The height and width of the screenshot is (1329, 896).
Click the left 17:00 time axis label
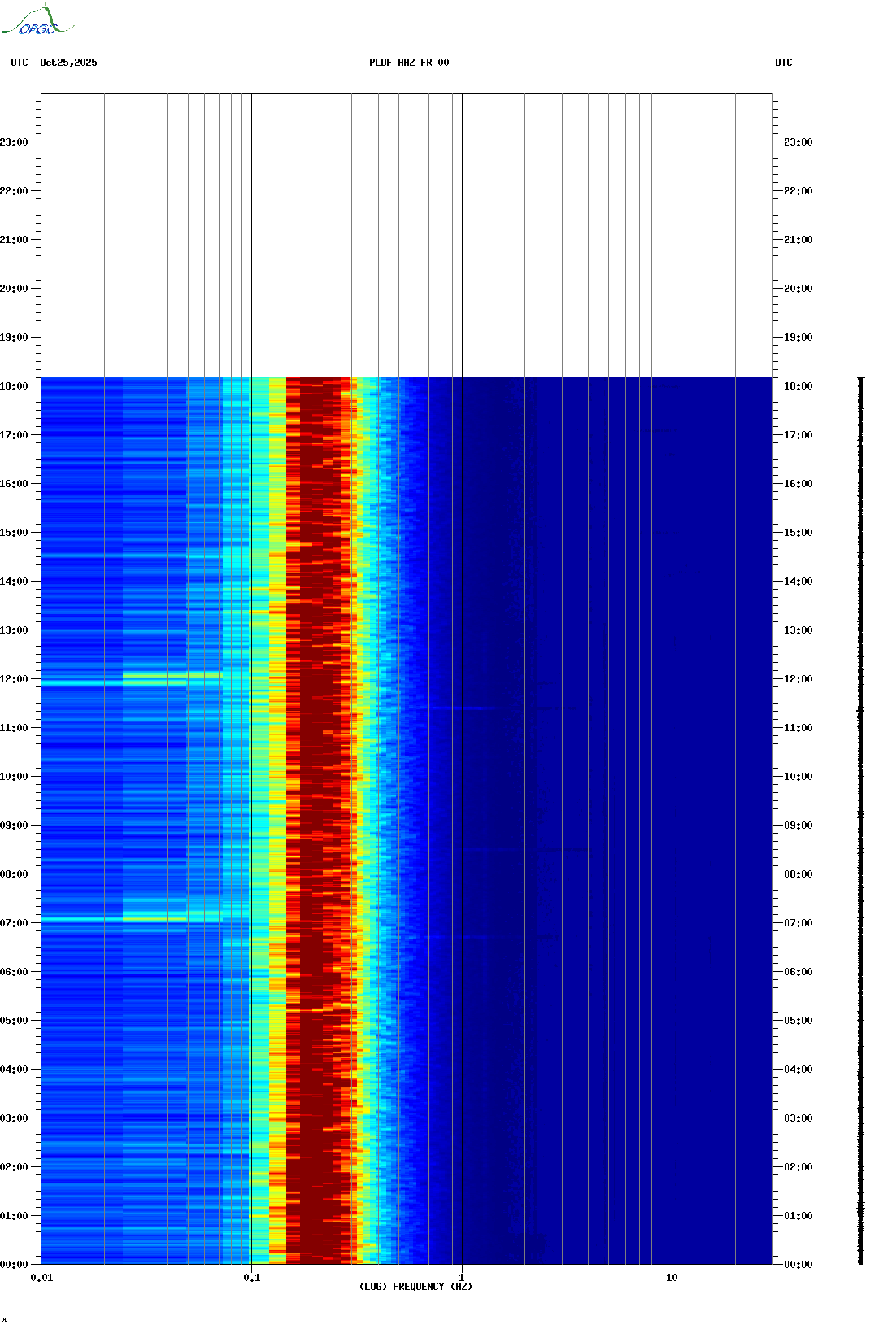[14, 435]
